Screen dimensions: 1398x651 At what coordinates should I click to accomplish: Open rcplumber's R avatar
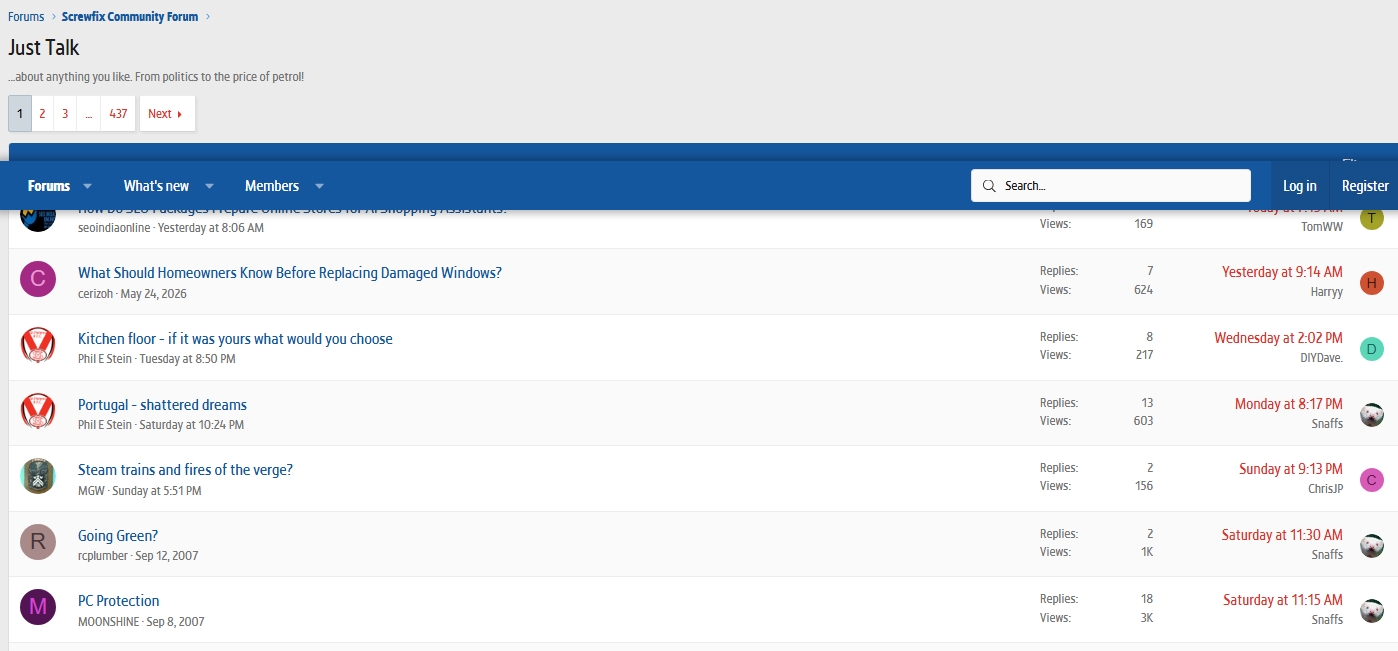pyautogui.click(x=38, y=542)
